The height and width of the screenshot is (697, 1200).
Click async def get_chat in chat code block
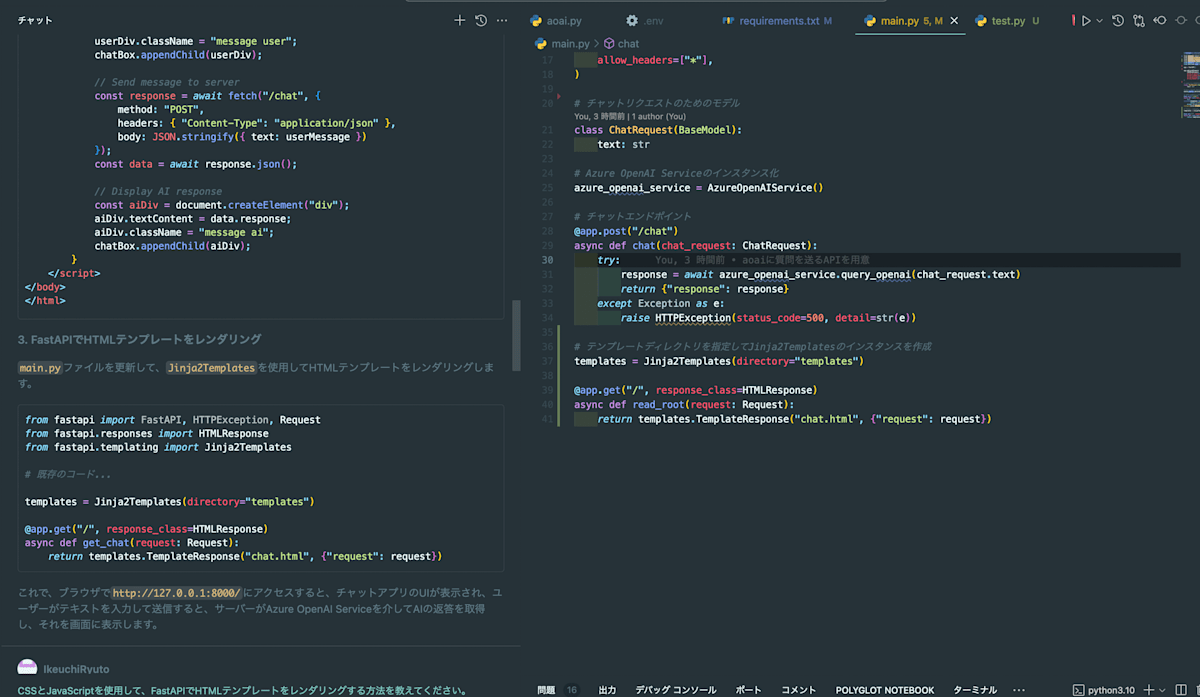[x=132, y=542]
